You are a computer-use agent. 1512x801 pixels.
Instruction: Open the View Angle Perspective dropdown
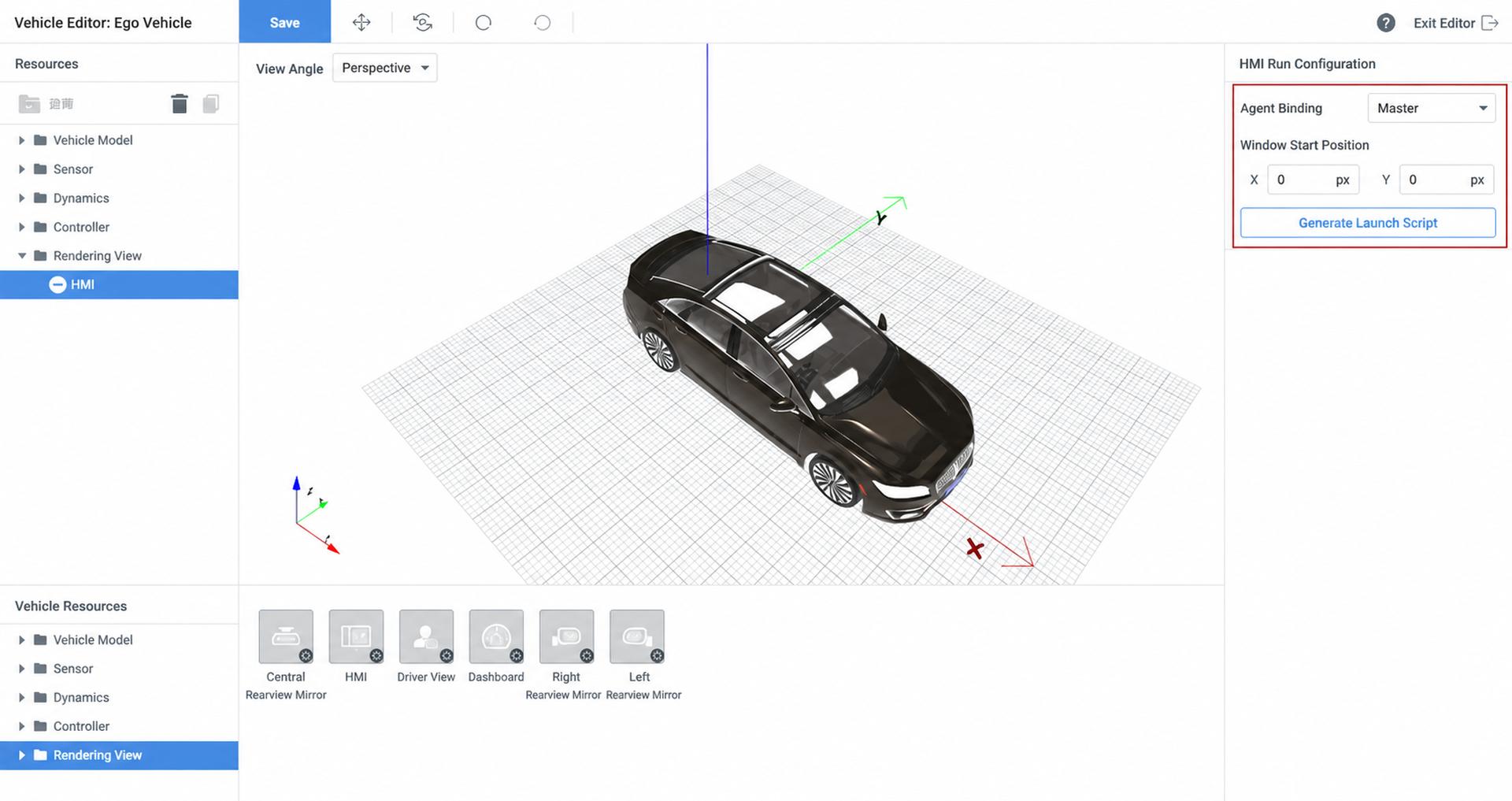point(385,68)
